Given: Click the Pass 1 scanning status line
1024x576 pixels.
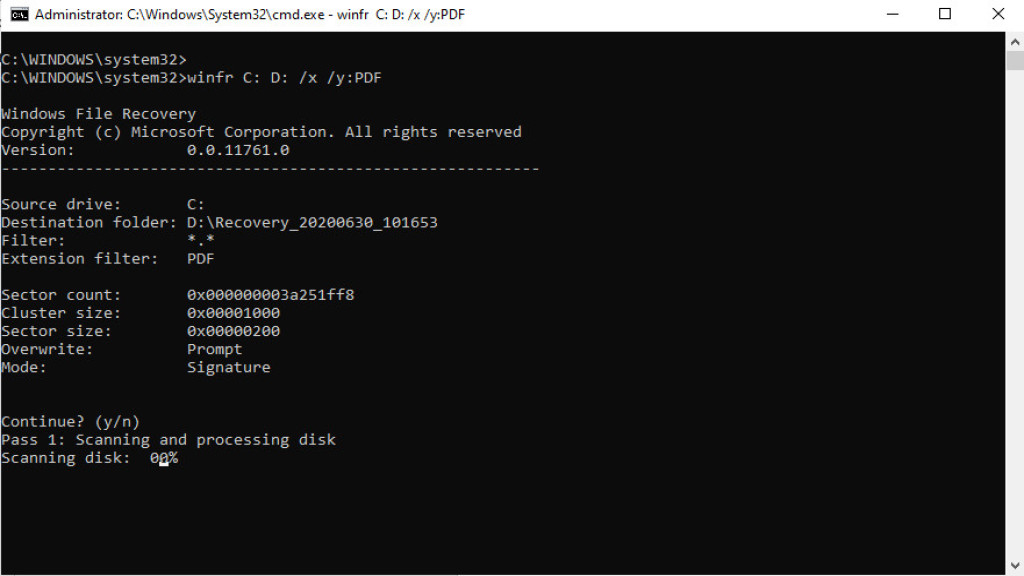Looking at the screenshot, I should tap(168, 439).
